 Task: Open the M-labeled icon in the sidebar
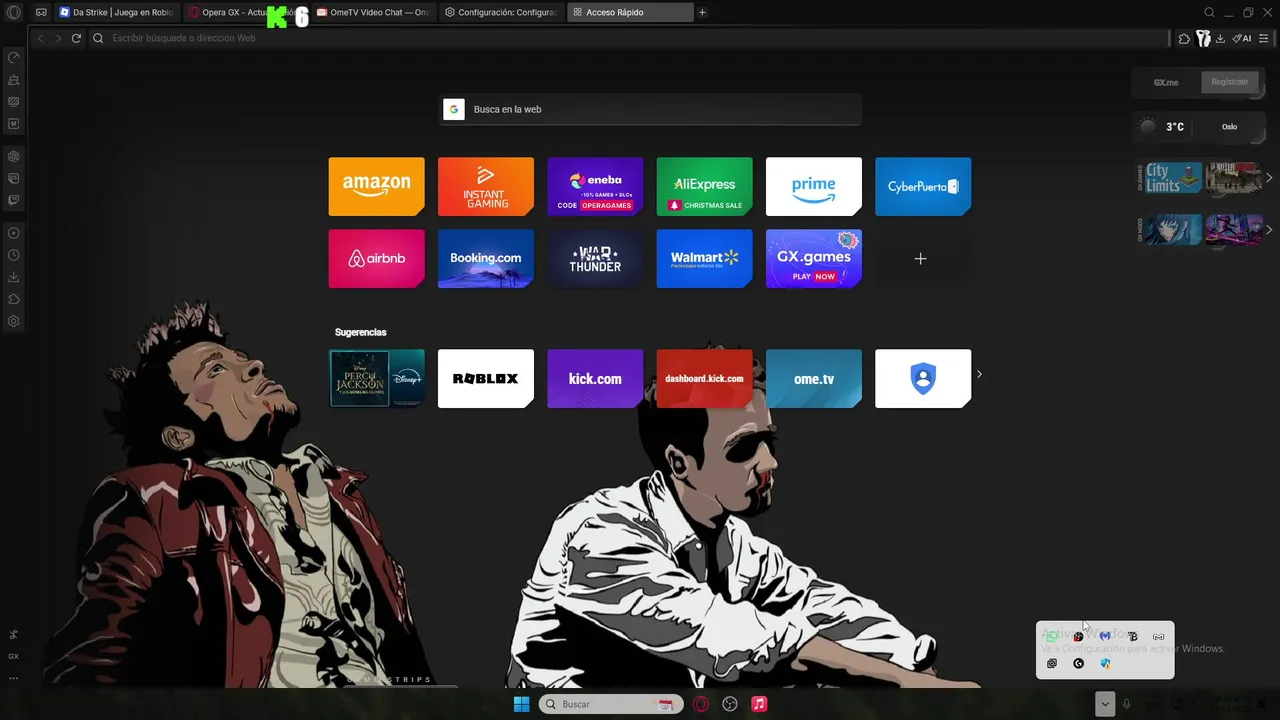(14, 124)
